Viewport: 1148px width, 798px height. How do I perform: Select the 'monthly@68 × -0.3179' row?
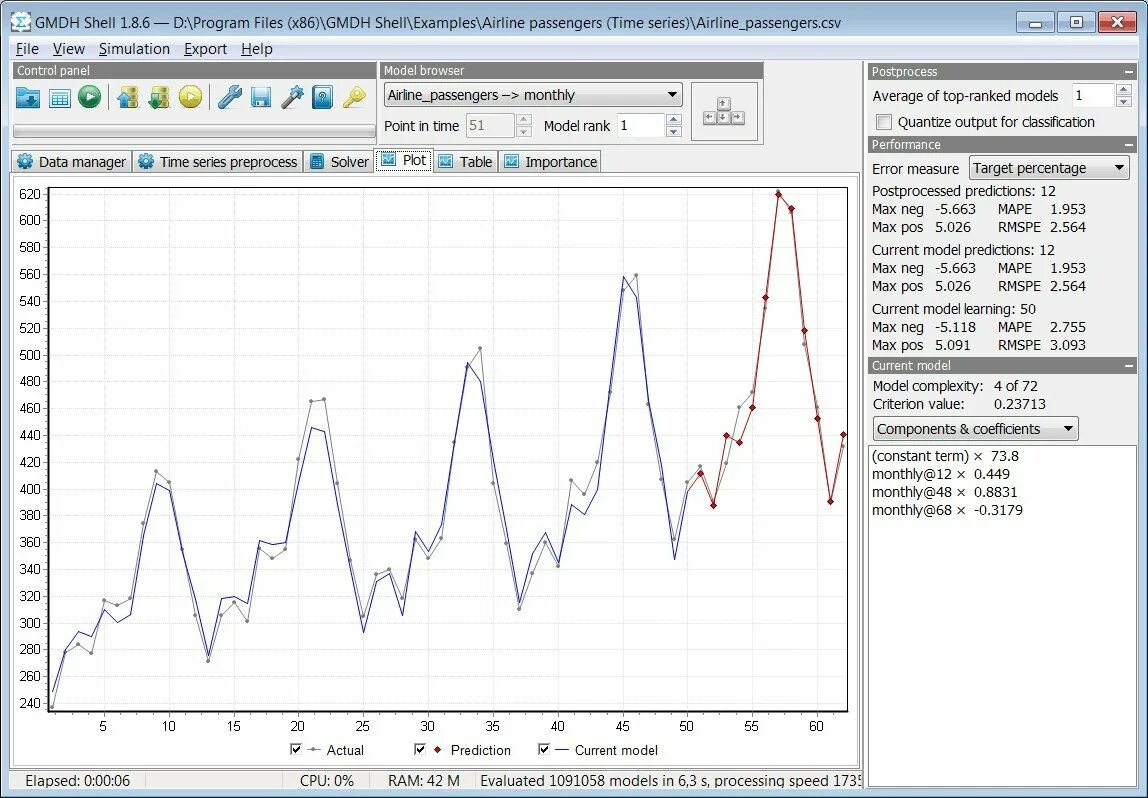click(947, 510)
